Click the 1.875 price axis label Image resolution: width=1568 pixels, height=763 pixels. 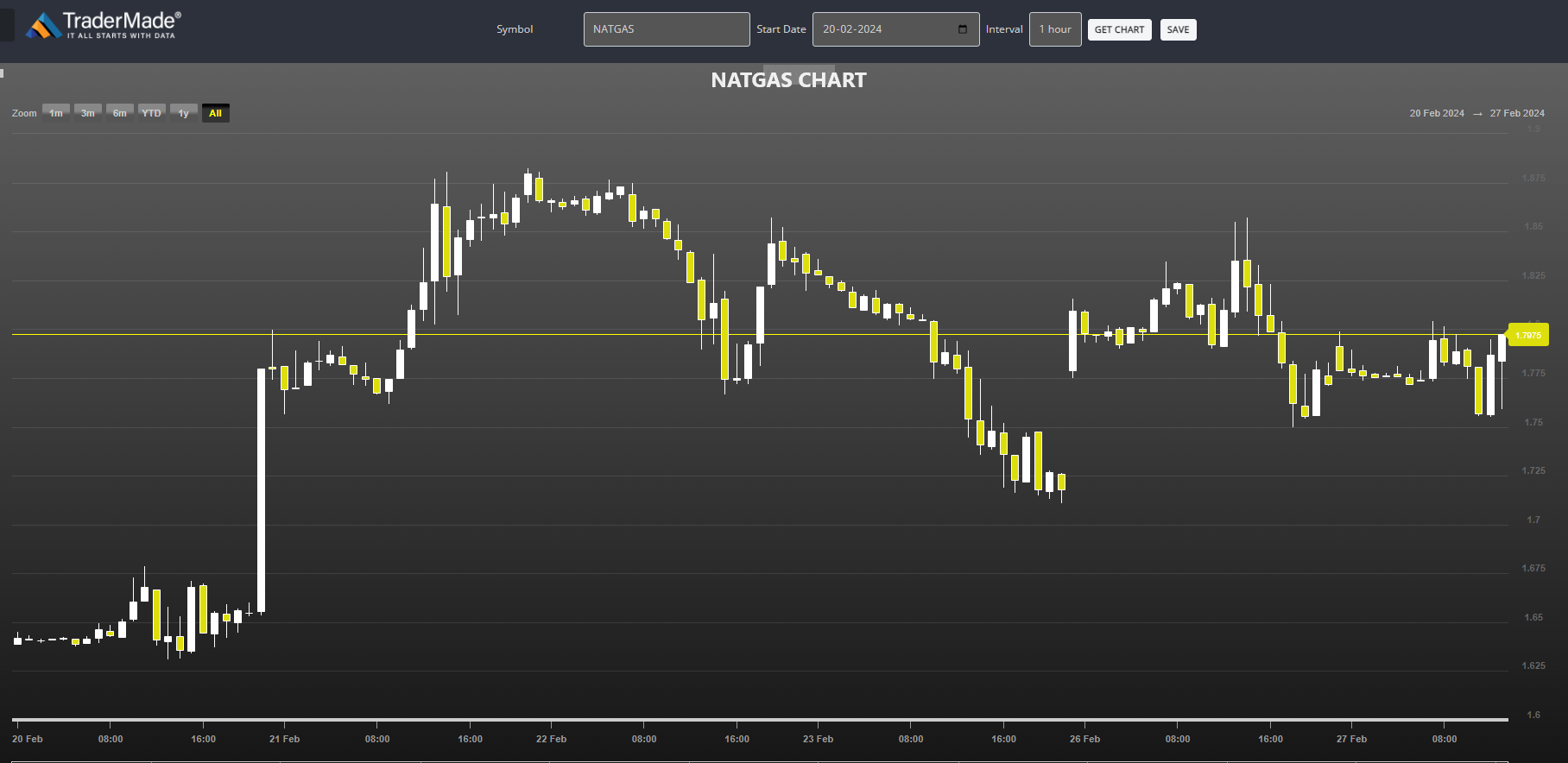point(1533,178)
